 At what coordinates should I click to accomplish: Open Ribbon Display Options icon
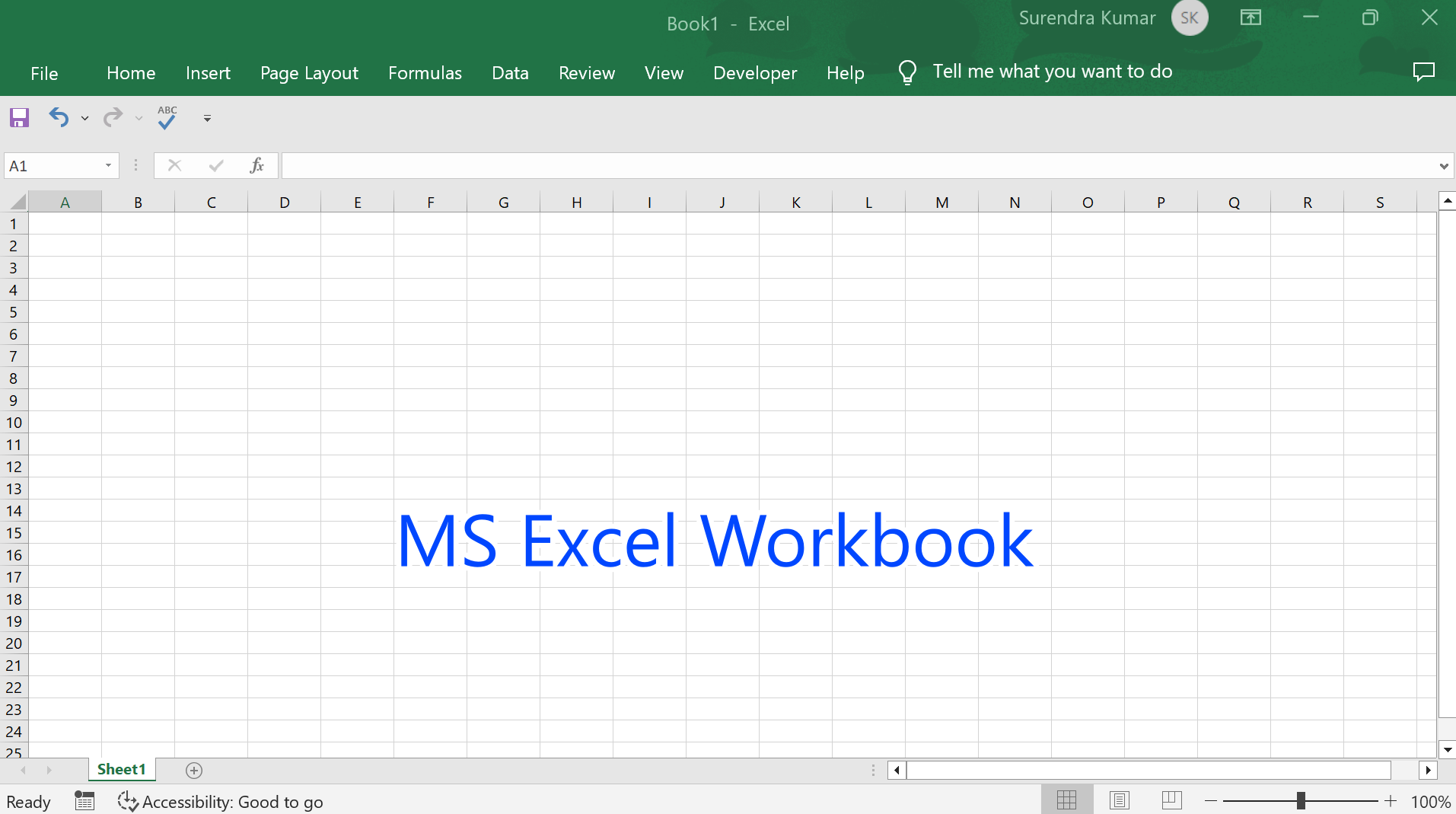(1251, 18)
